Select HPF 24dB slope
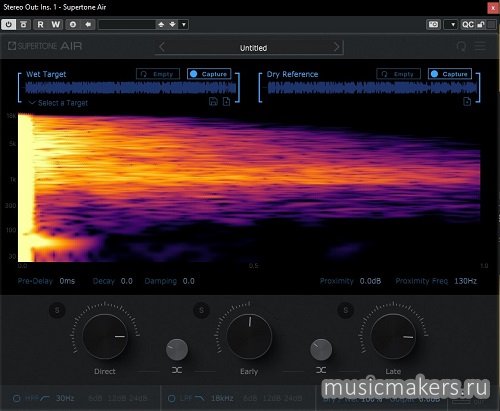Image resolution: width=500 pixels, height=411 pixels. (x=137, y=398)
